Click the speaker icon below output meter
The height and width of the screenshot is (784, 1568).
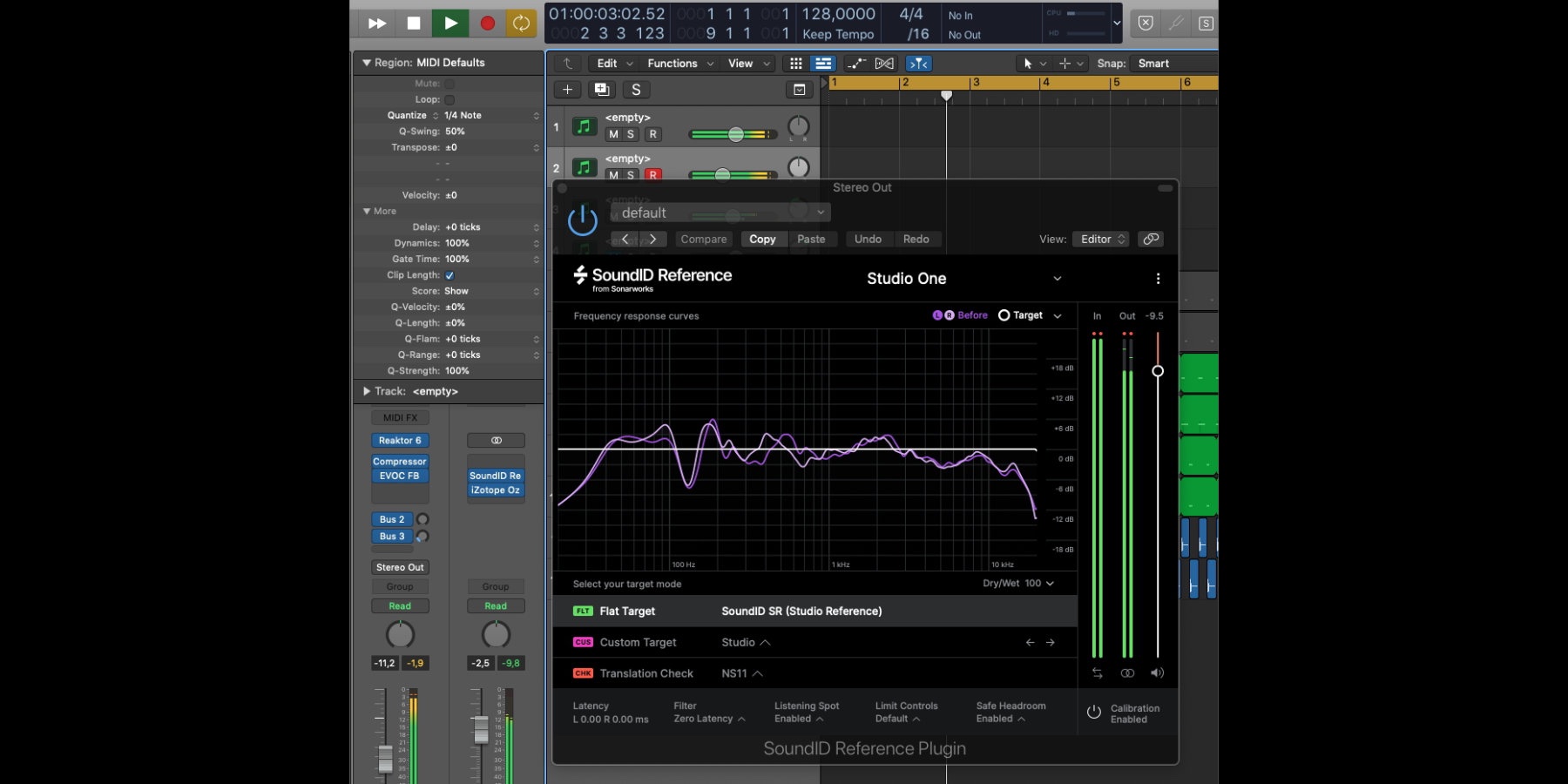click(x=1157, y=672)
